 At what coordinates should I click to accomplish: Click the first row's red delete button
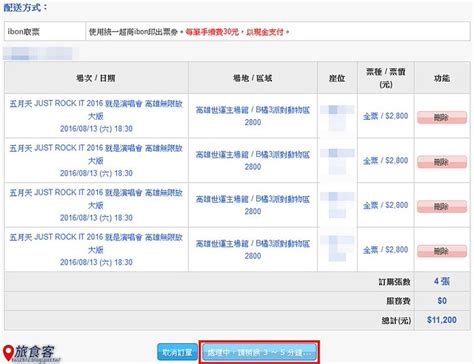[x=442, y=117]
